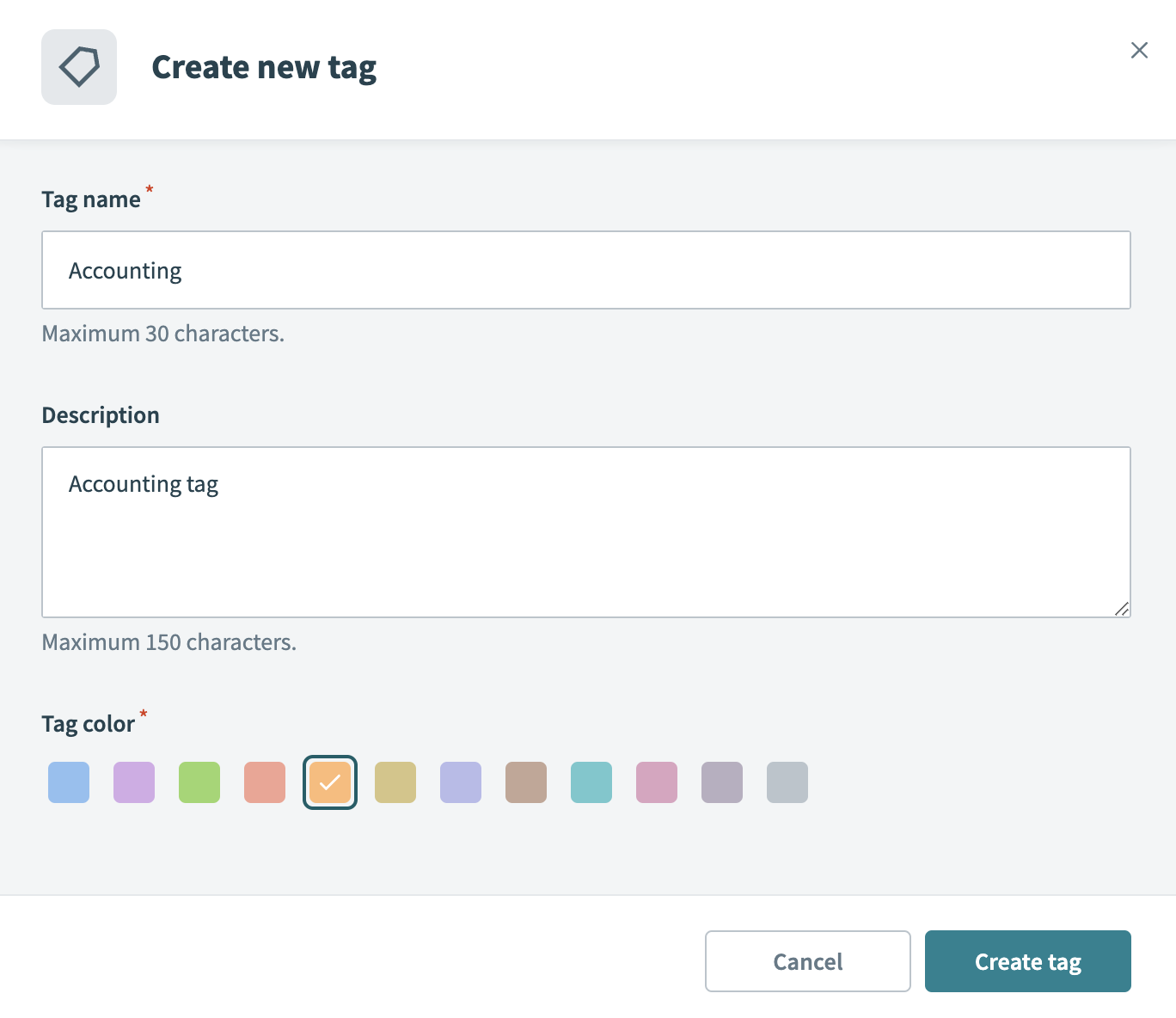Select the pink tag color
1176x1018 pixels.
pyautogui.click(x=656, y=782)
